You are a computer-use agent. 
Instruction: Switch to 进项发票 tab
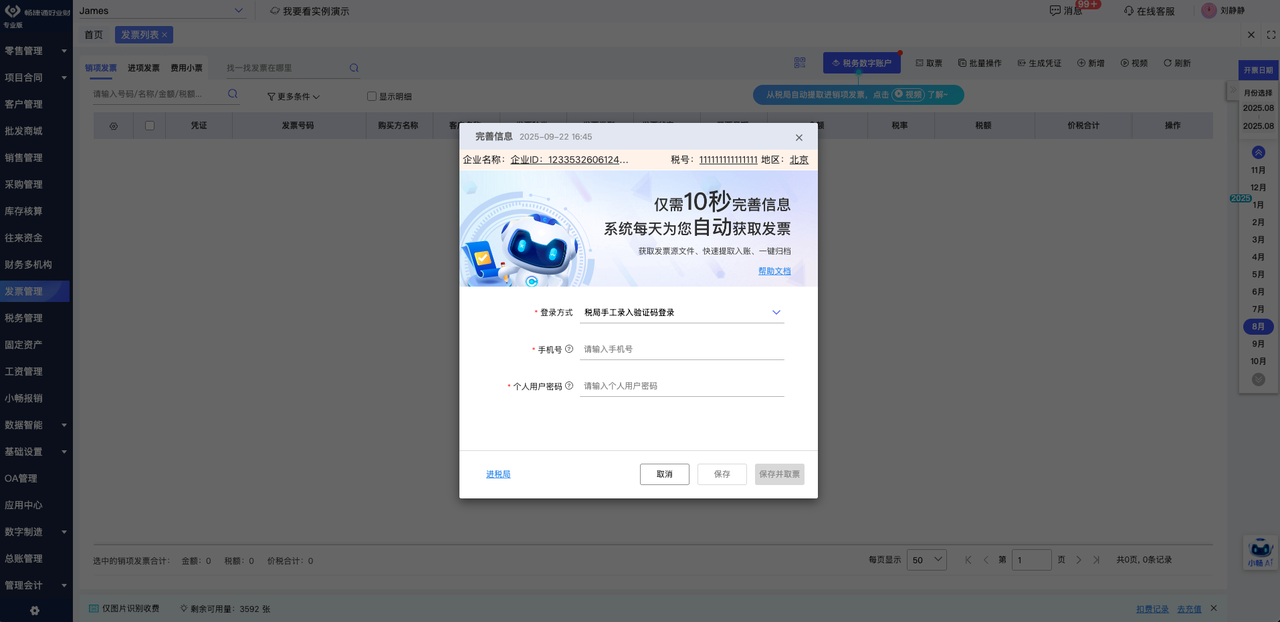click(143, 68)
